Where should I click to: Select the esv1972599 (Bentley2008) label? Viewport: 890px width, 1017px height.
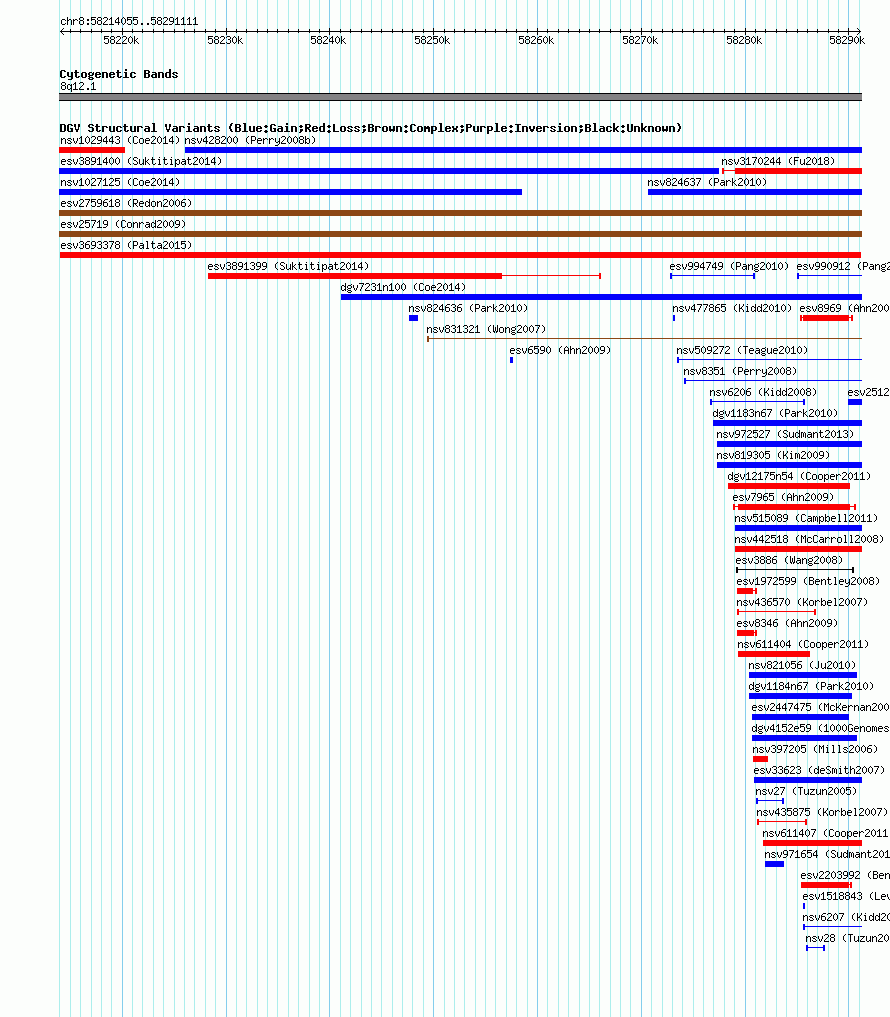(808, 581)
